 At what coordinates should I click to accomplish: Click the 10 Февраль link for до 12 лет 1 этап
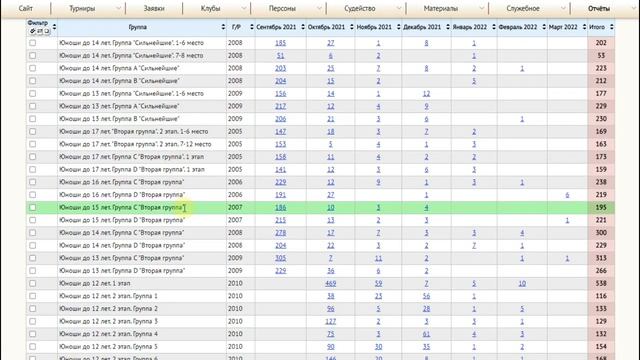point(522,283)
